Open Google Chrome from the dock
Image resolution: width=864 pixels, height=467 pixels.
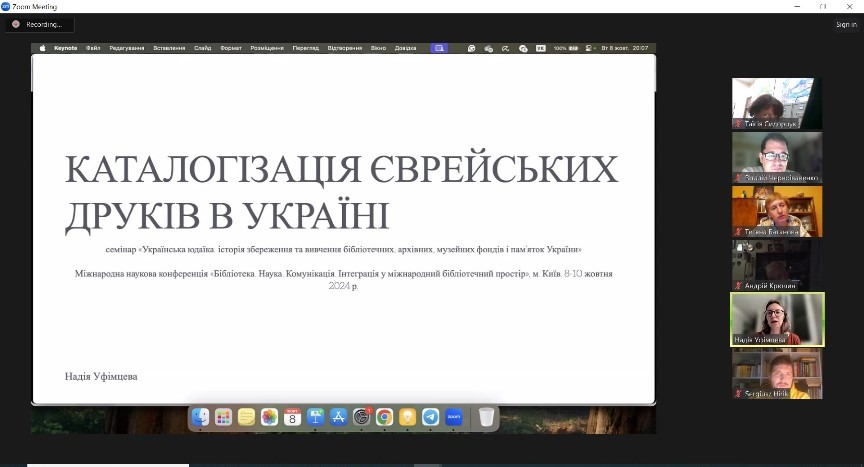[x=384, y=417]
